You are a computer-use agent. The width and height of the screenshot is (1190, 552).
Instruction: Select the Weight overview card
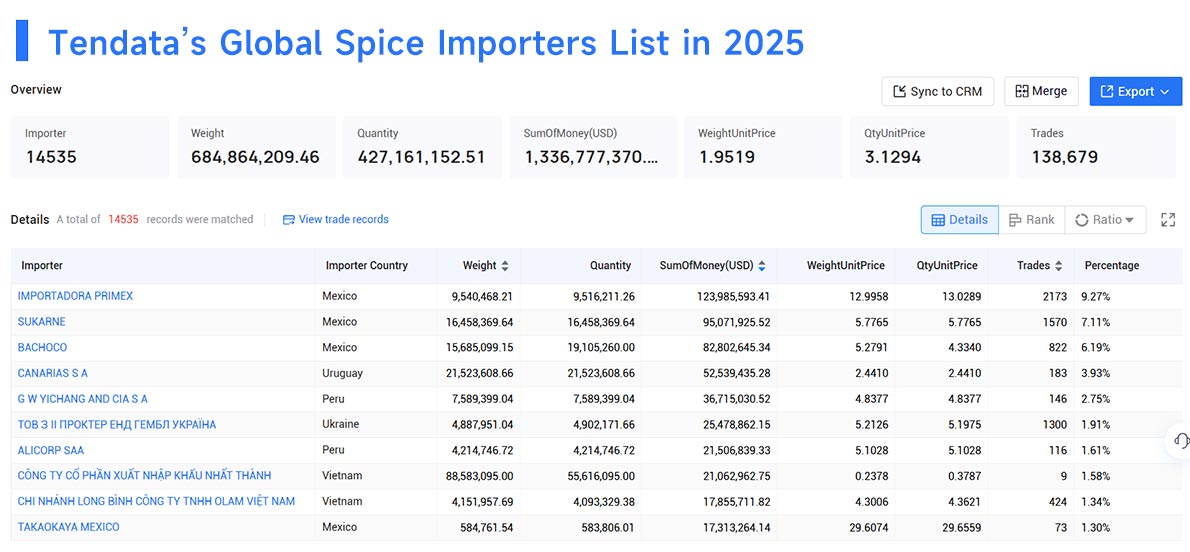257,147
